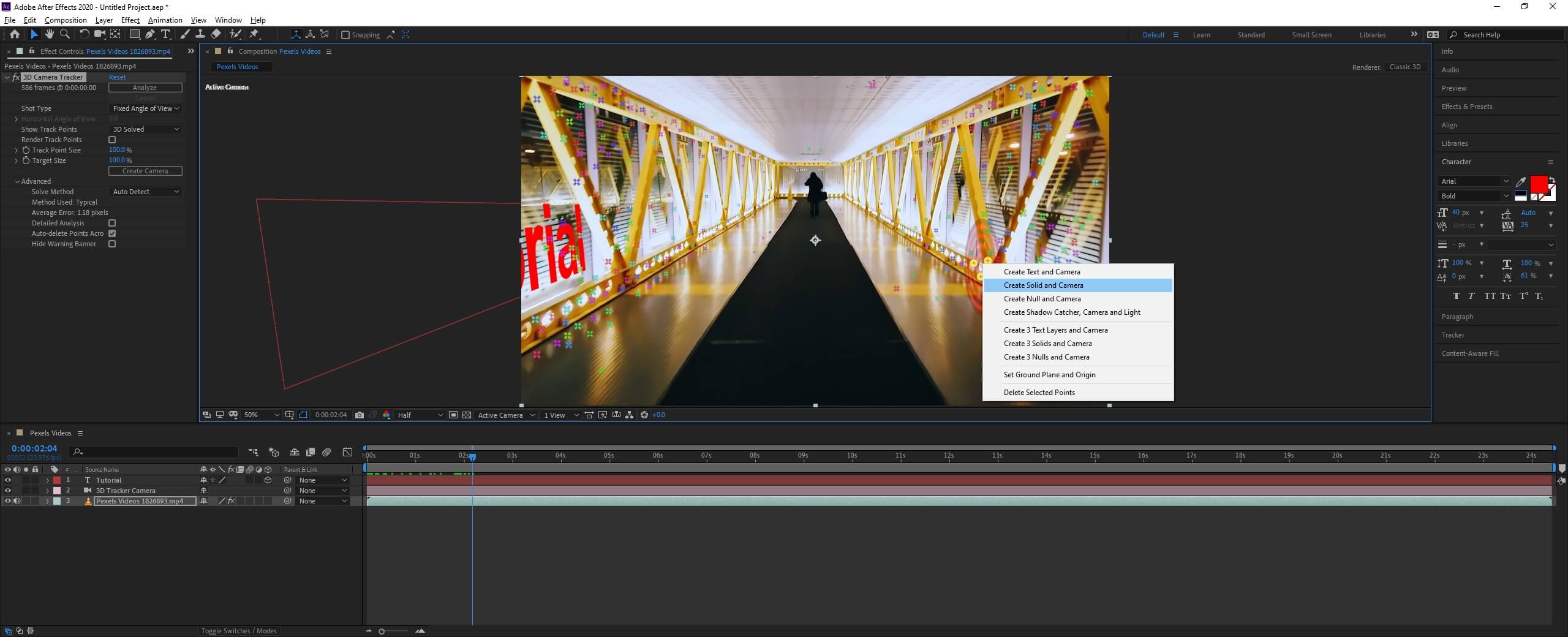The width and height of the screenshot is (1568, 637).
Task: Activate the Puppet Pin tool
Action: click(254, 34)
